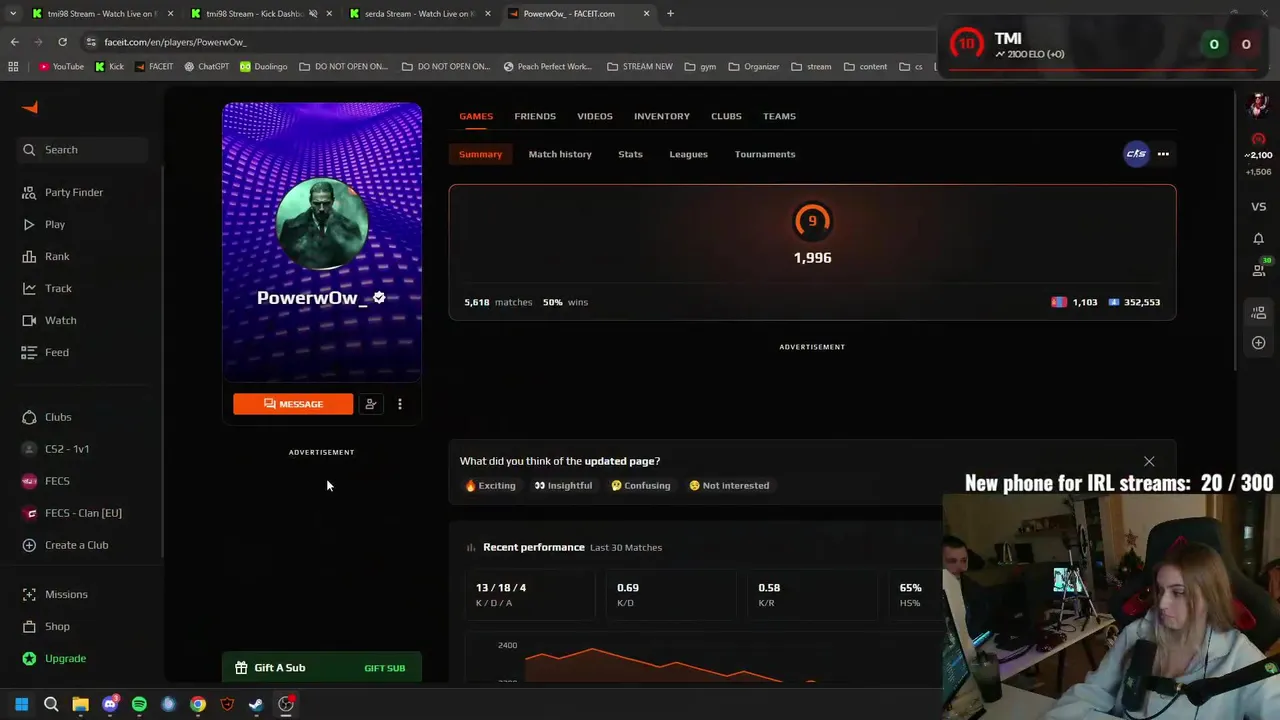Dismiss the feedback prompt with the X
The width and height of the screenshot is (1280, 720).
coord(1149,461)
